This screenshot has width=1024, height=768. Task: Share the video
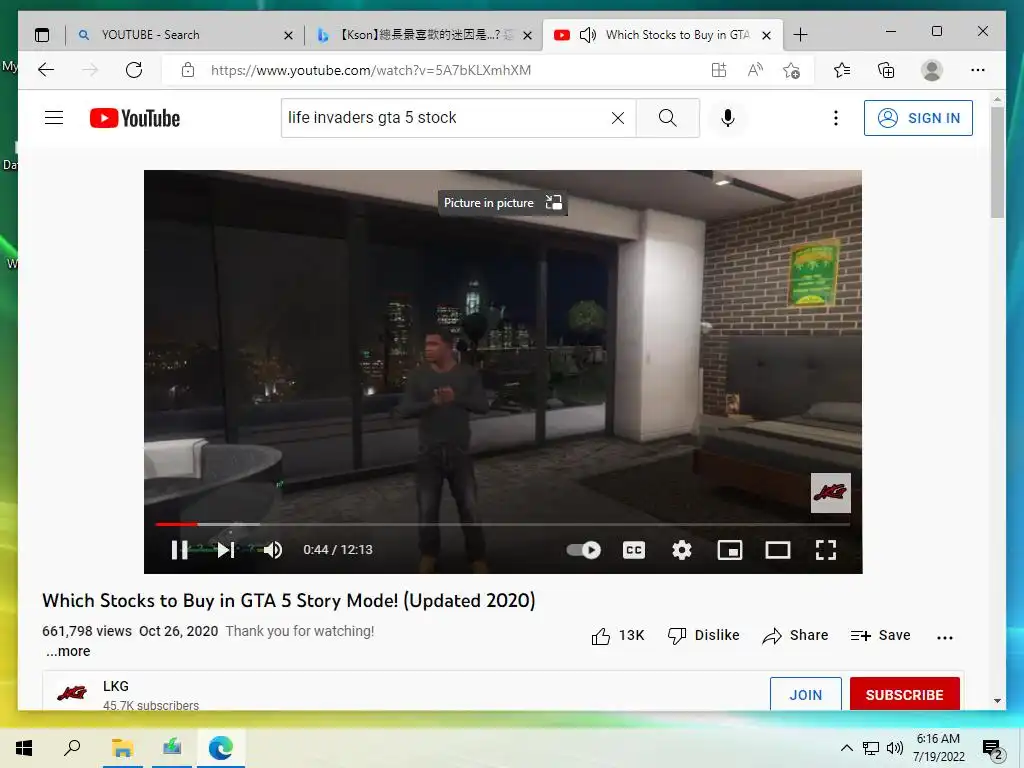[x=795, y=635]
